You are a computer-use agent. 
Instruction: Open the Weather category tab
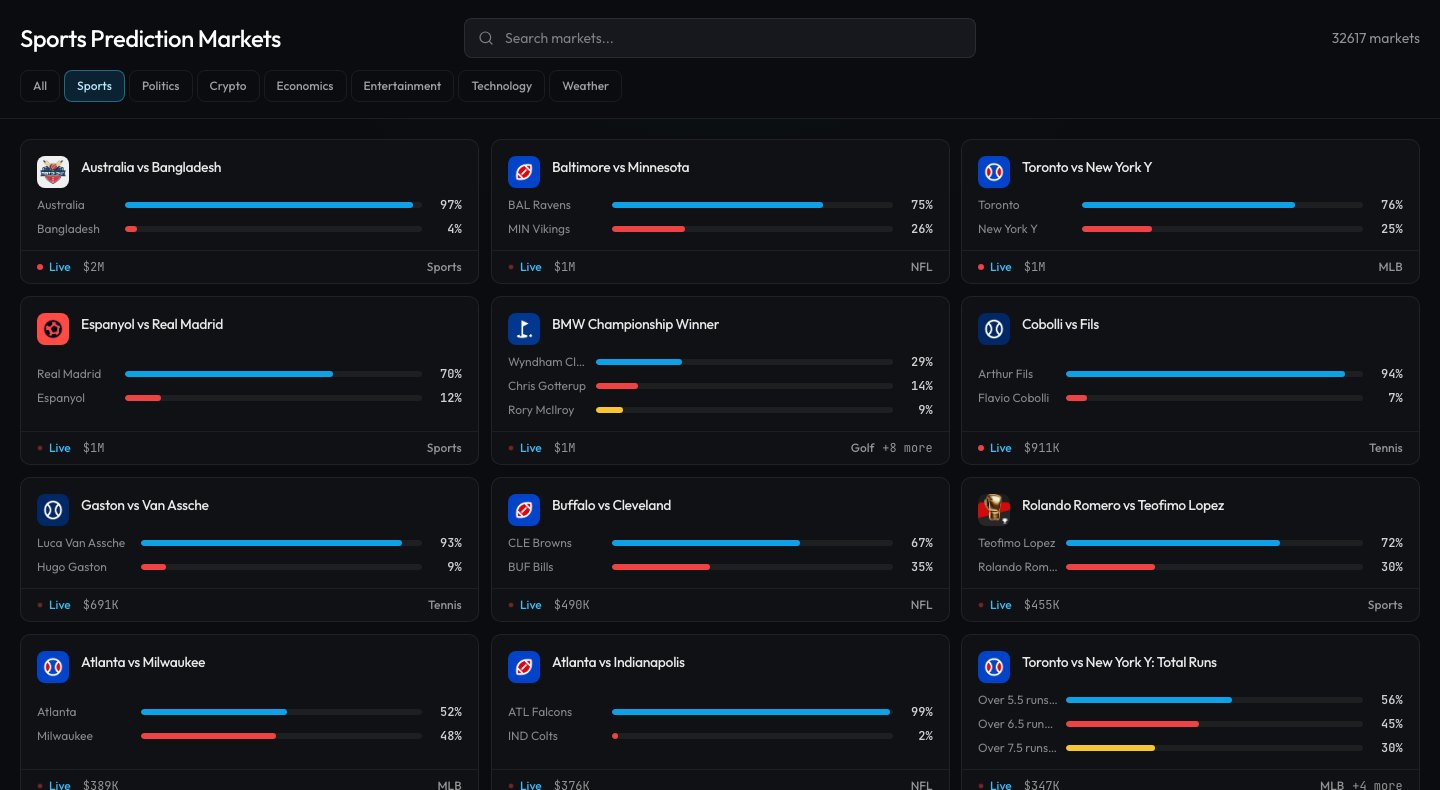(x=585, y=86)
